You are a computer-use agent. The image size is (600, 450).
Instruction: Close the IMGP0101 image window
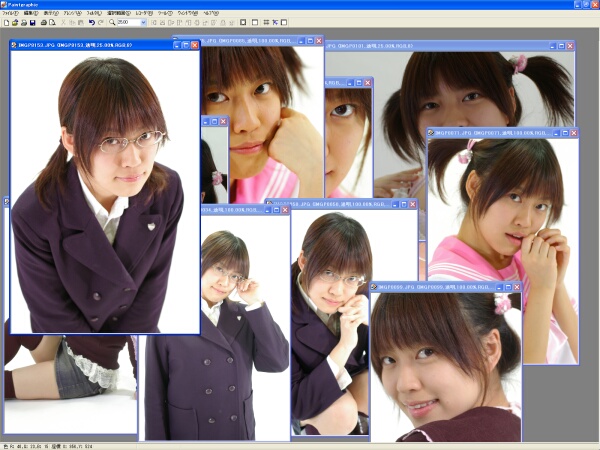coord(570,46)
